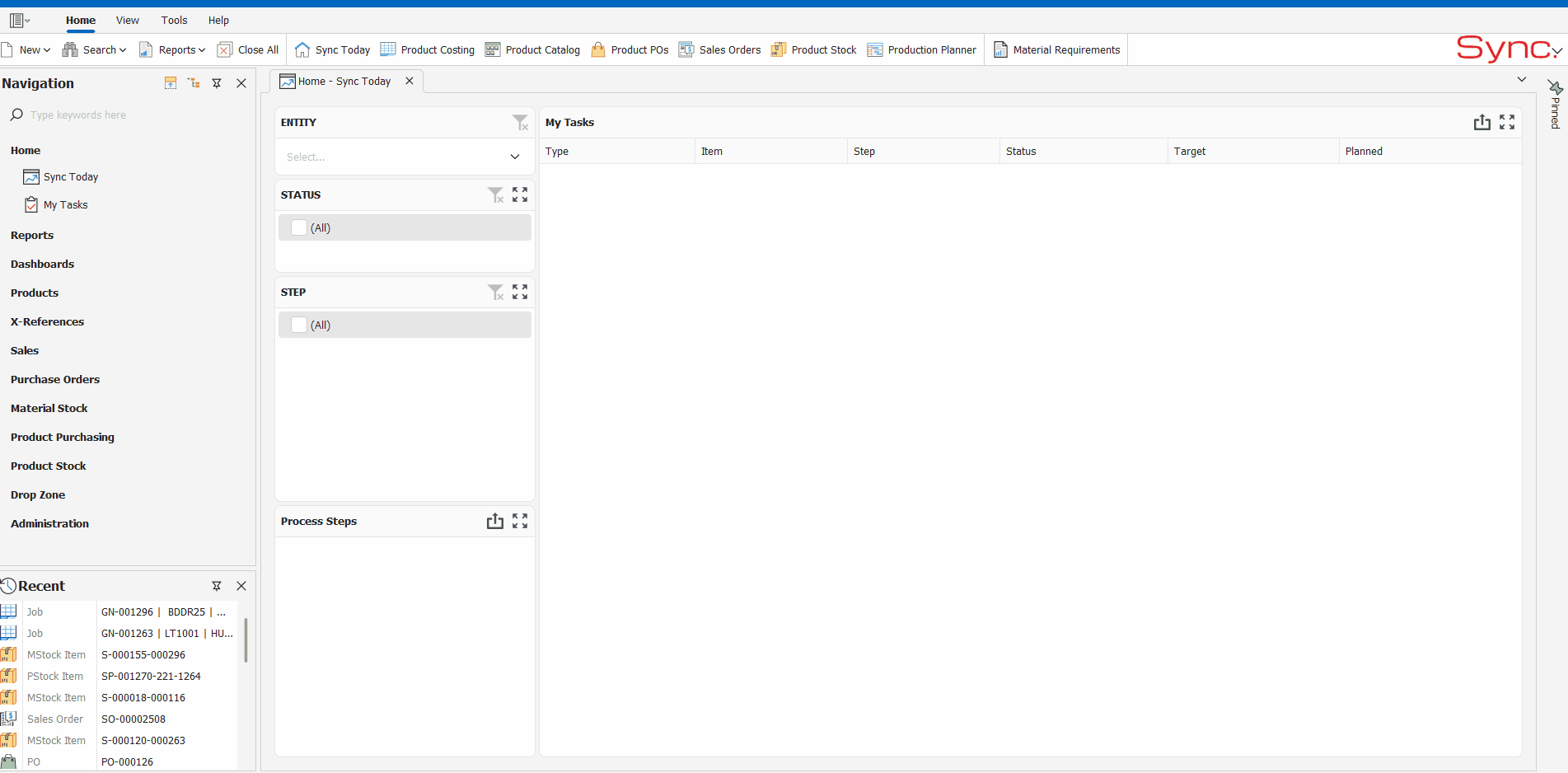Clear the ENTITY filter icon
Image resolution: width=1568 pixels, height=773 pixels.
point(520,123)
